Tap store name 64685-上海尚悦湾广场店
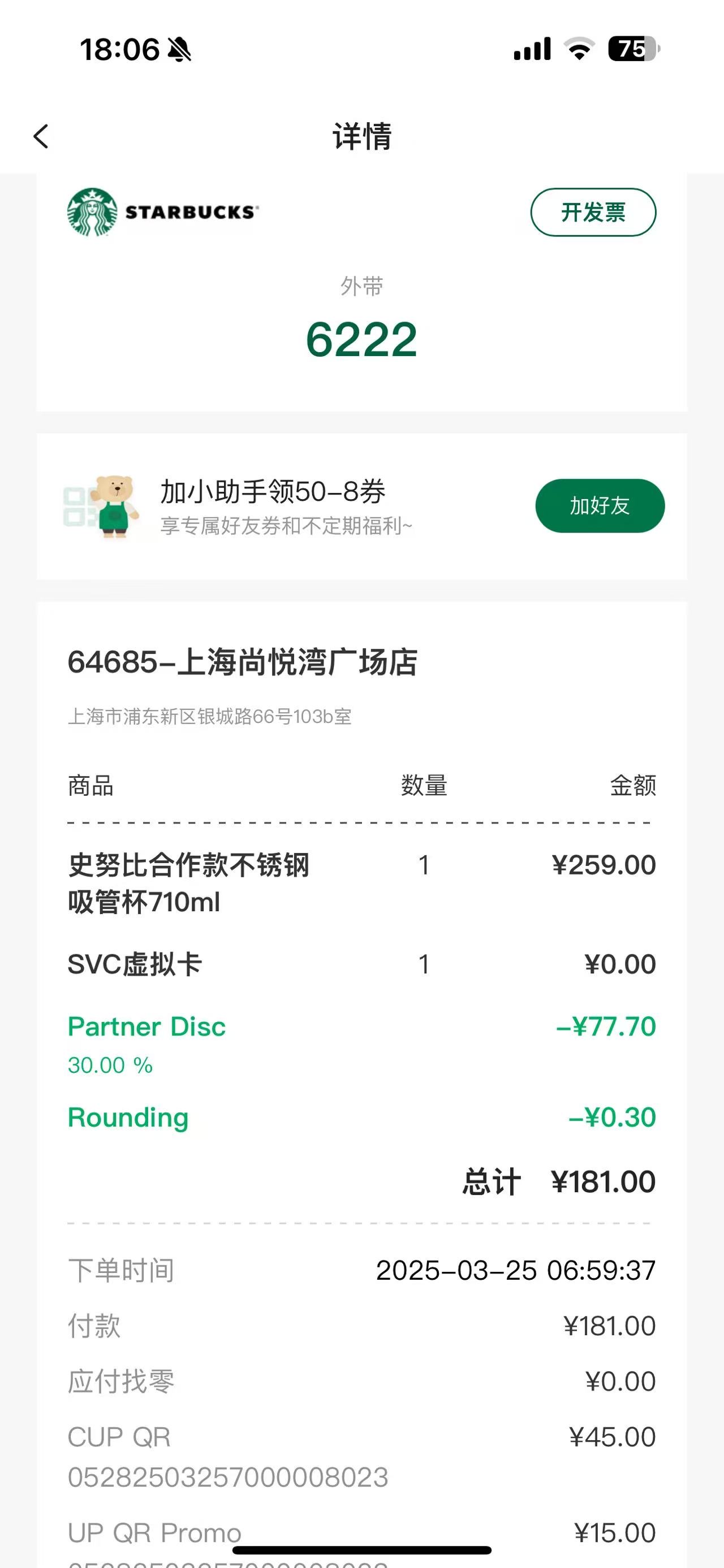 242,662
